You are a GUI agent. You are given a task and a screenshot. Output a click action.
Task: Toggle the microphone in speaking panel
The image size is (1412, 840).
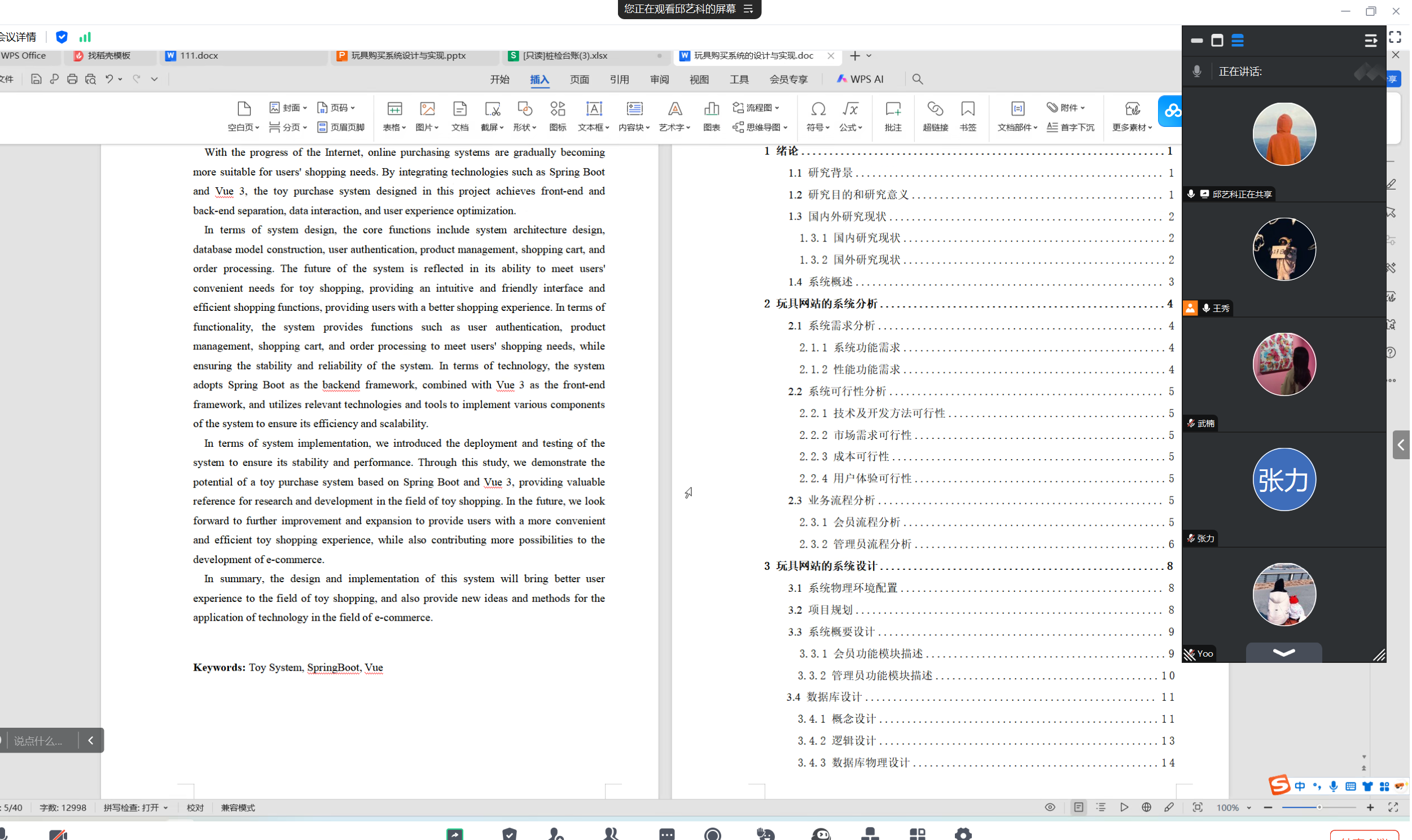tap(1196, 72)
